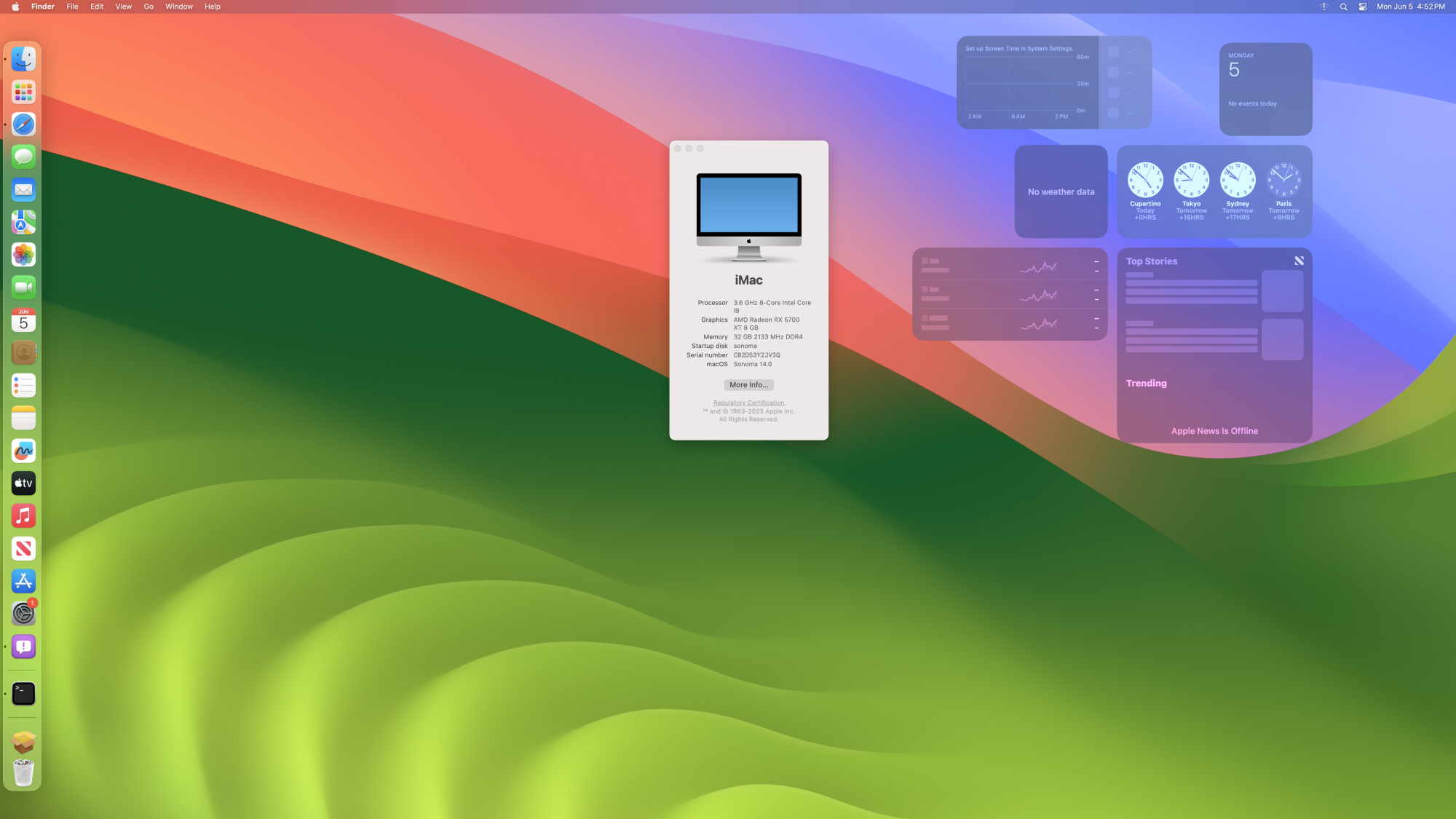The image size is (1456, 819).
Task: Open the Trash in the Dock
Action: pyautogui.click(x=23, y=773)
